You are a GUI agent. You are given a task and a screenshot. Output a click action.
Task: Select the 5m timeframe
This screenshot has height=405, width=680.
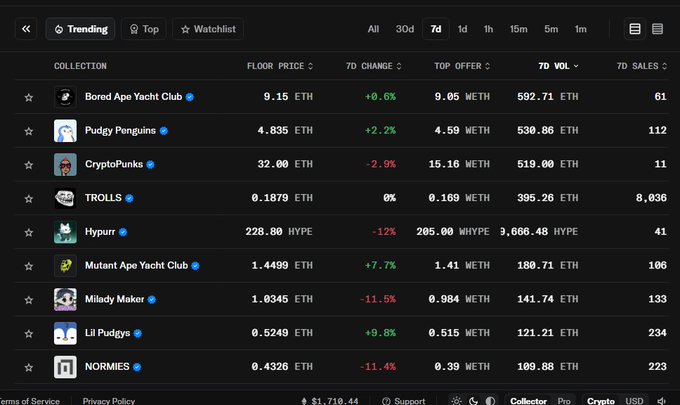click(551, 29)
